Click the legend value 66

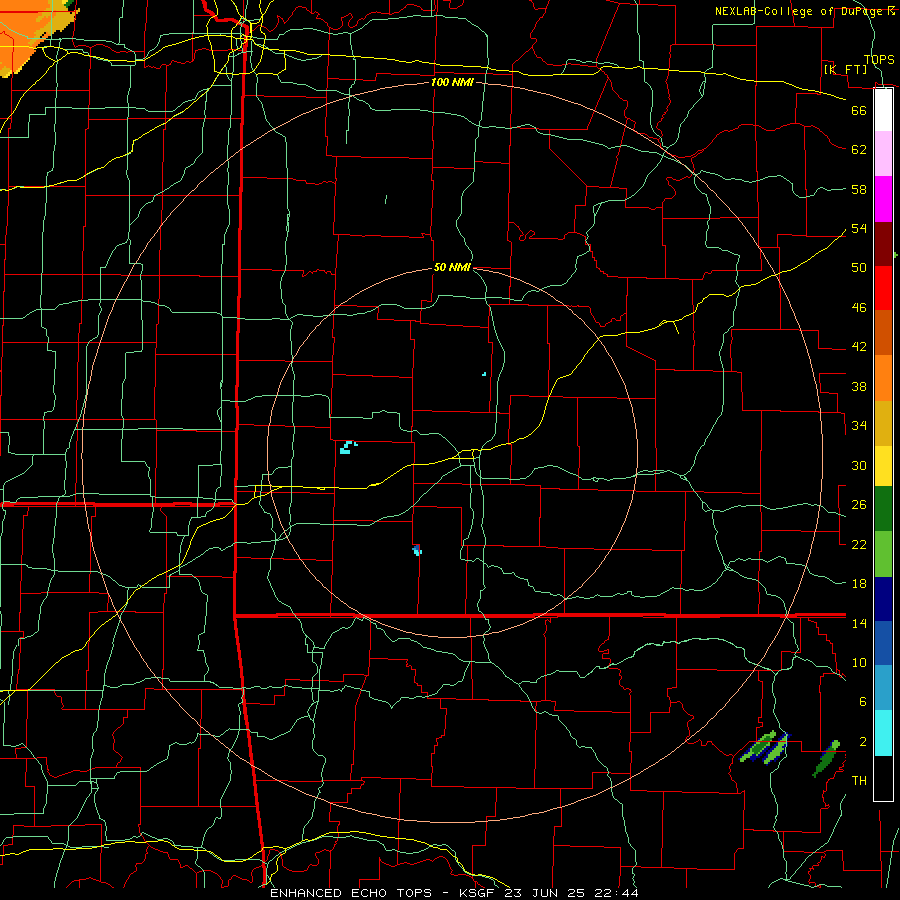pyautogui.click(x=859, y=110)
